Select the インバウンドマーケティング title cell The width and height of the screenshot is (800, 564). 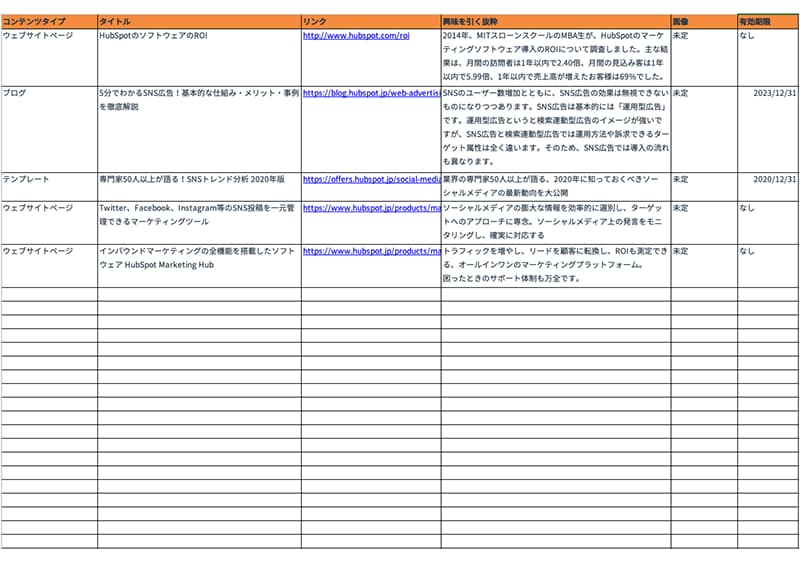[199, 265]
